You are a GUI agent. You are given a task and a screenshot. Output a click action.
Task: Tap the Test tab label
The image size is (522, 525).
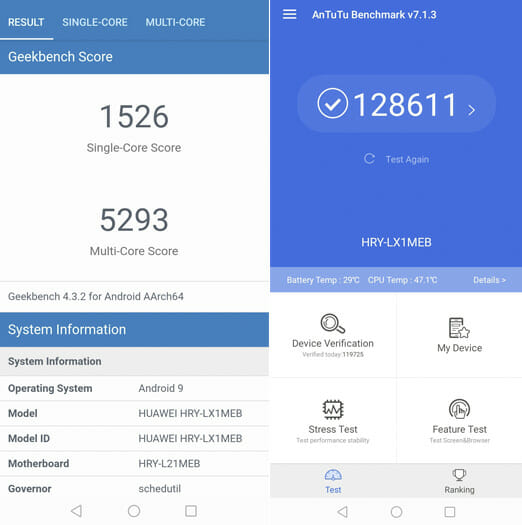[333, 490]
